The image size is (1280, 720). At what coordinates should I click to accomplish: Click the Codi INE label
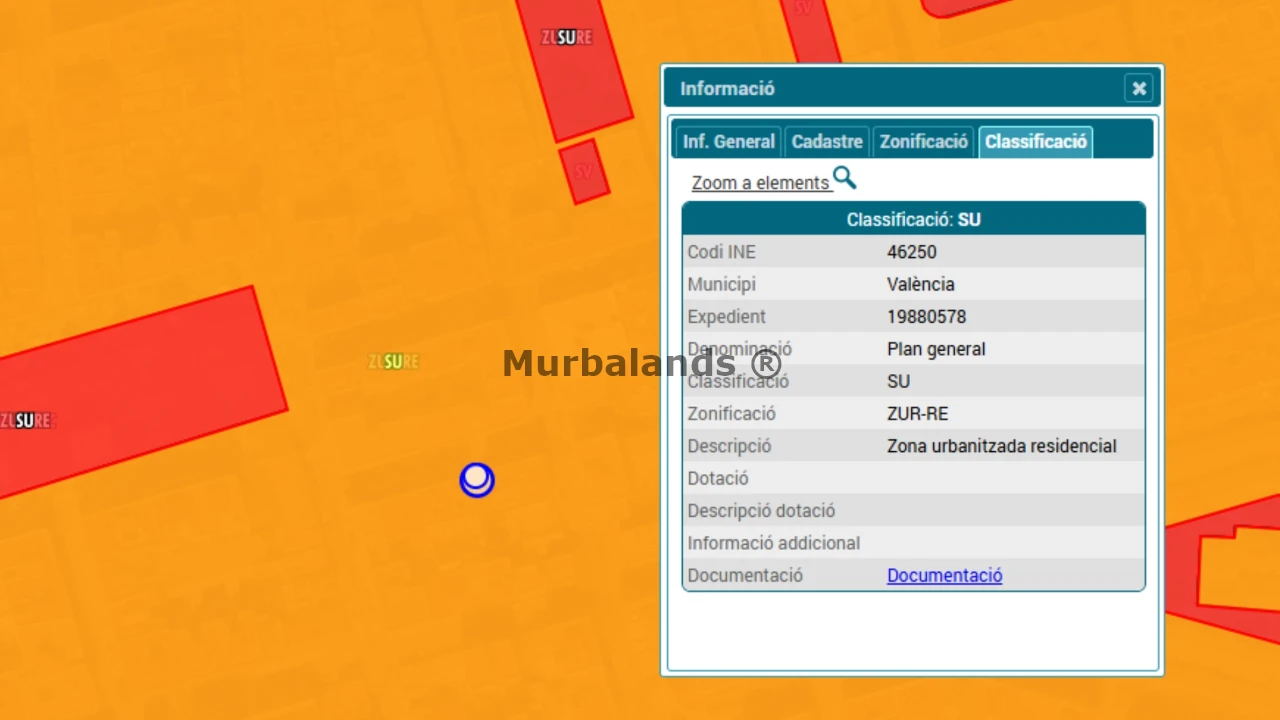click(721, 252)
